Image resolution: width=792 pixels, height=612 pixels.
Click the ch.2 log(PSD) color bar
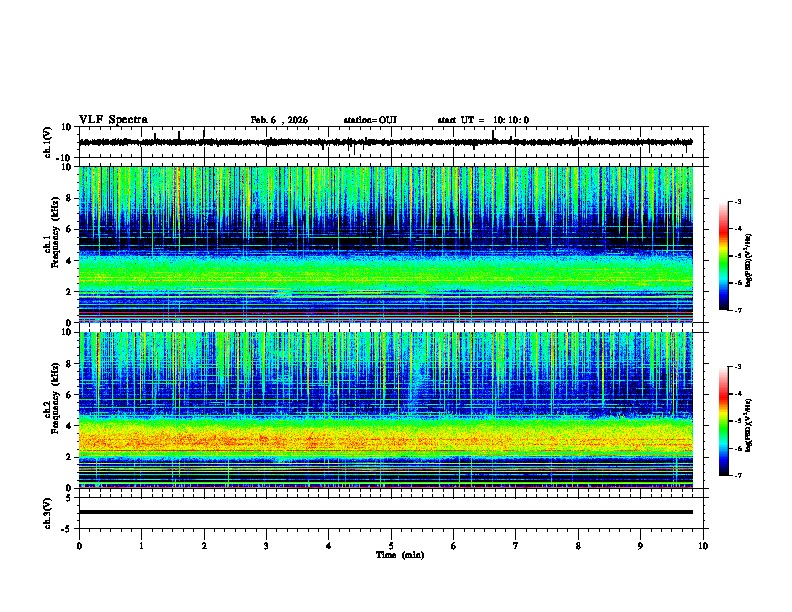[x=723, y=421]
